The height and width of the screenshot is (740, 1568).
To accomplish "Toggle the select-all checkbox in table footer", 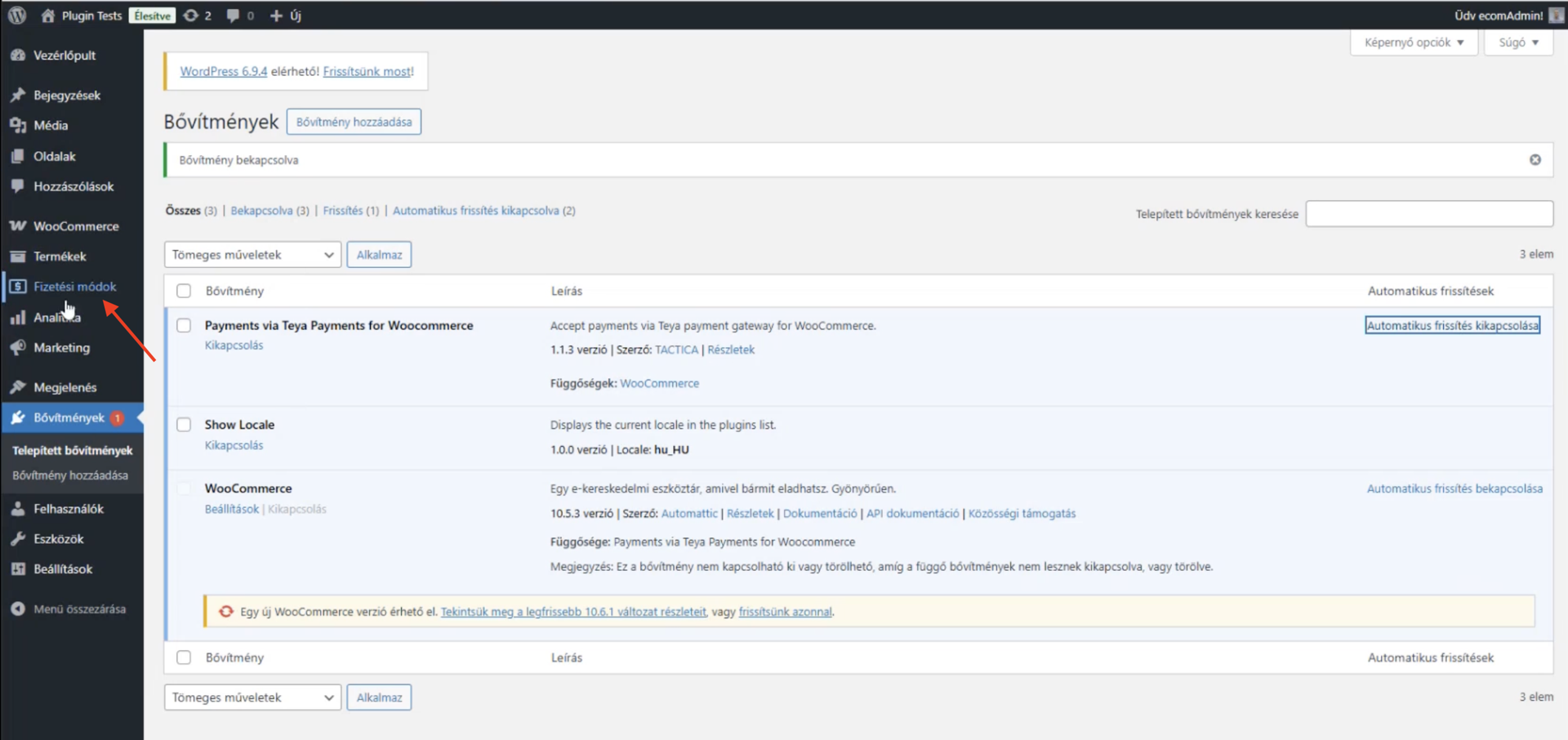I will [184, 658].
